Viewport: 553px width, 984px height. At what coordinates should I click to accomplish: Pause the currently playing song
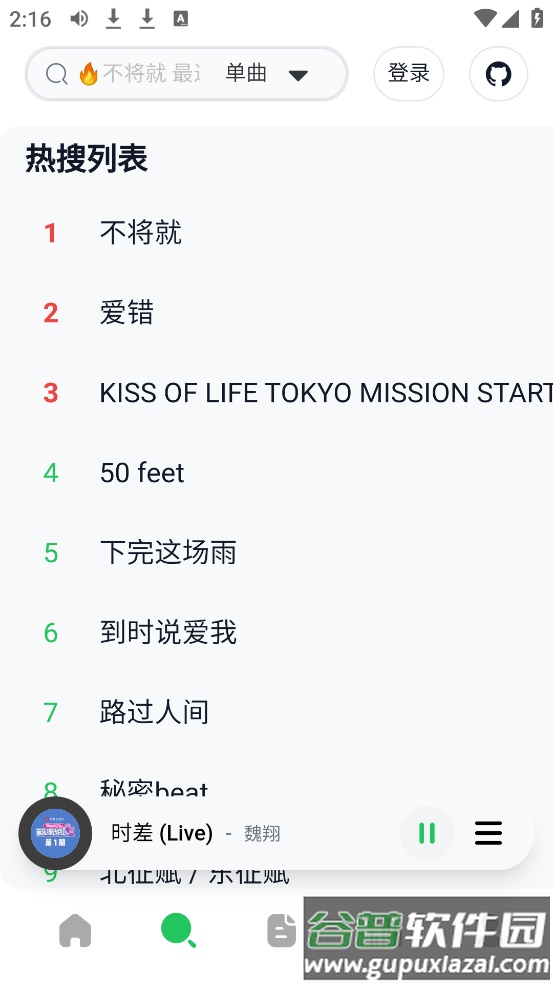click(427, 833)
